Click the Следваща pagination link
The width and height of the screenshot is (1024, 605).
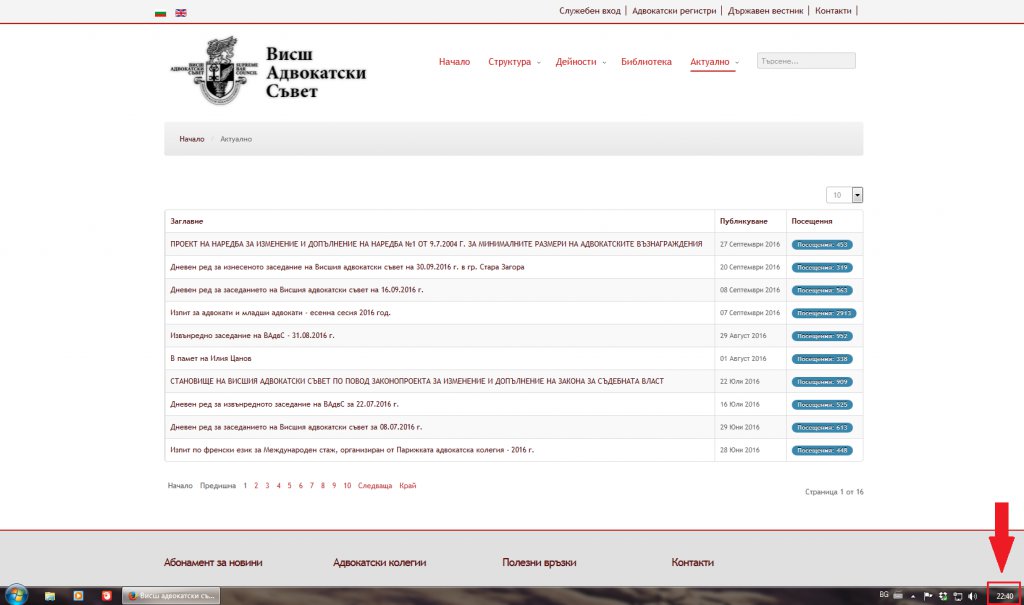pos(375,486)
